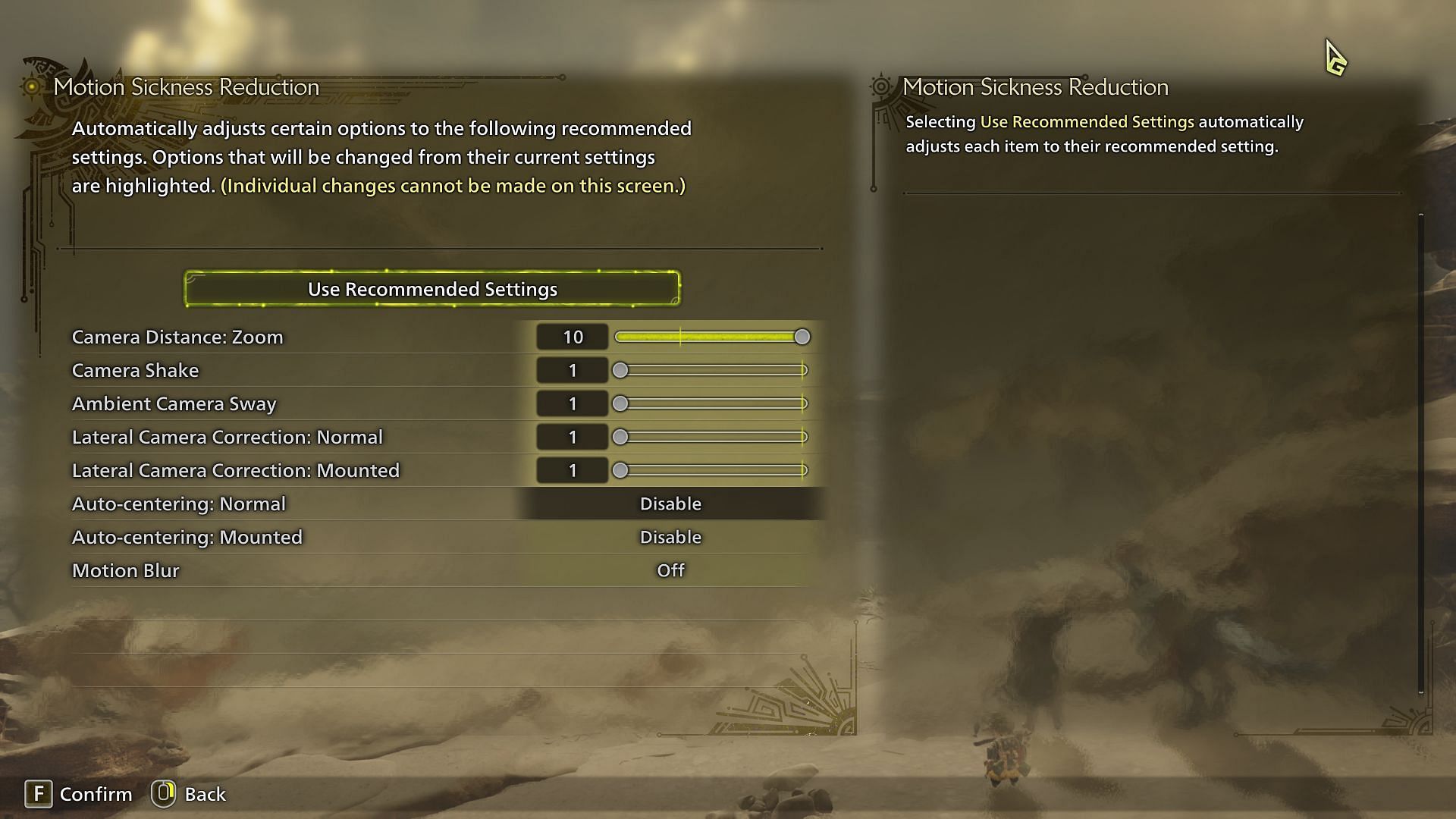Image resolution: width=1456 pixels, height=819 pixels.
Task: Toggle Auto-centering Mounted to Disable
Action: tap(671, 537)
